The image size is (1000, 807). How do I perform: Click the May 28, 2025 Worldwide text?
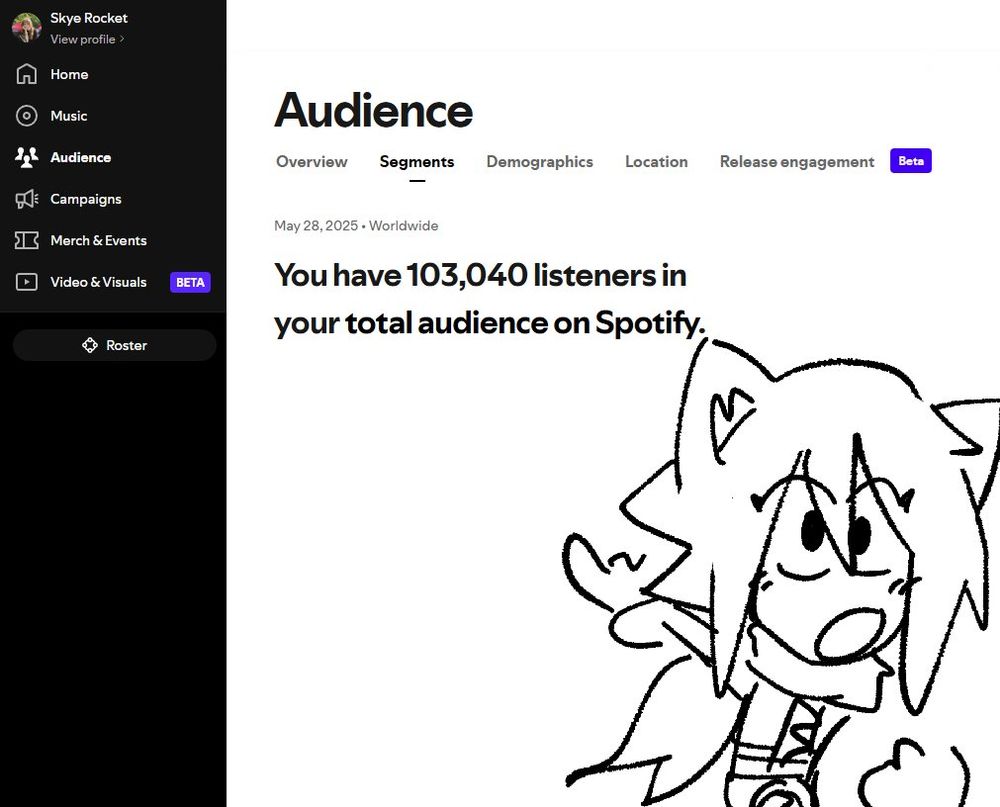click(356, 225)
